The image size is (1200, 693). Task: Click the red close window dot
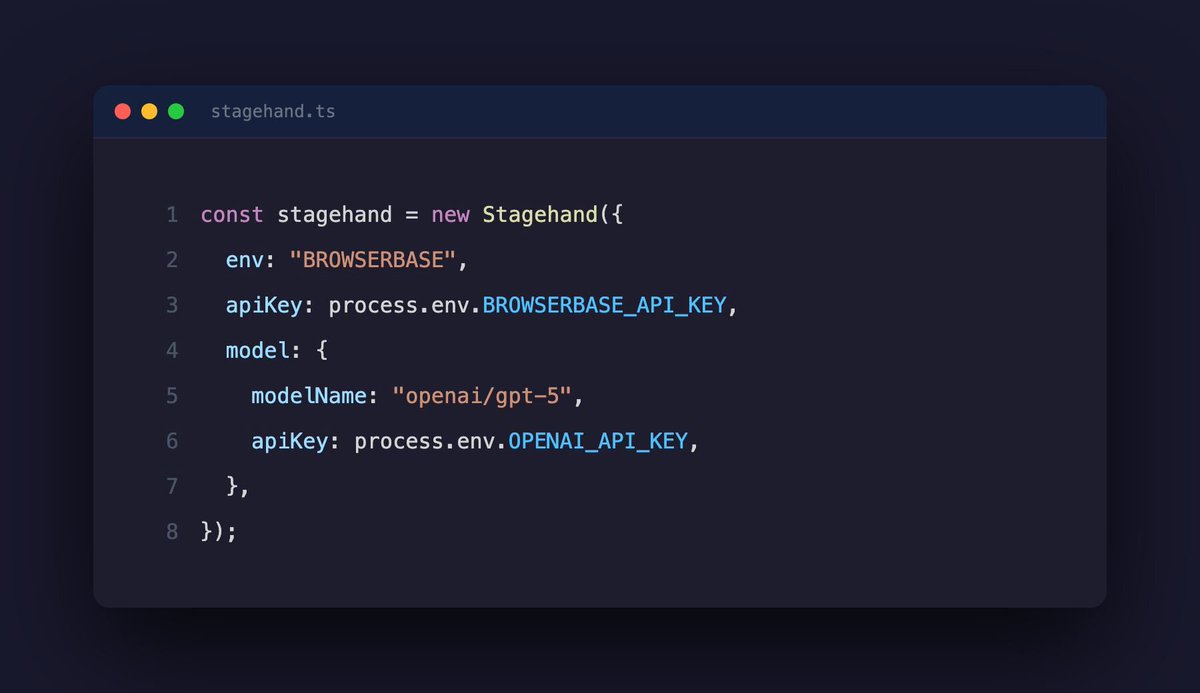point(123,111)
